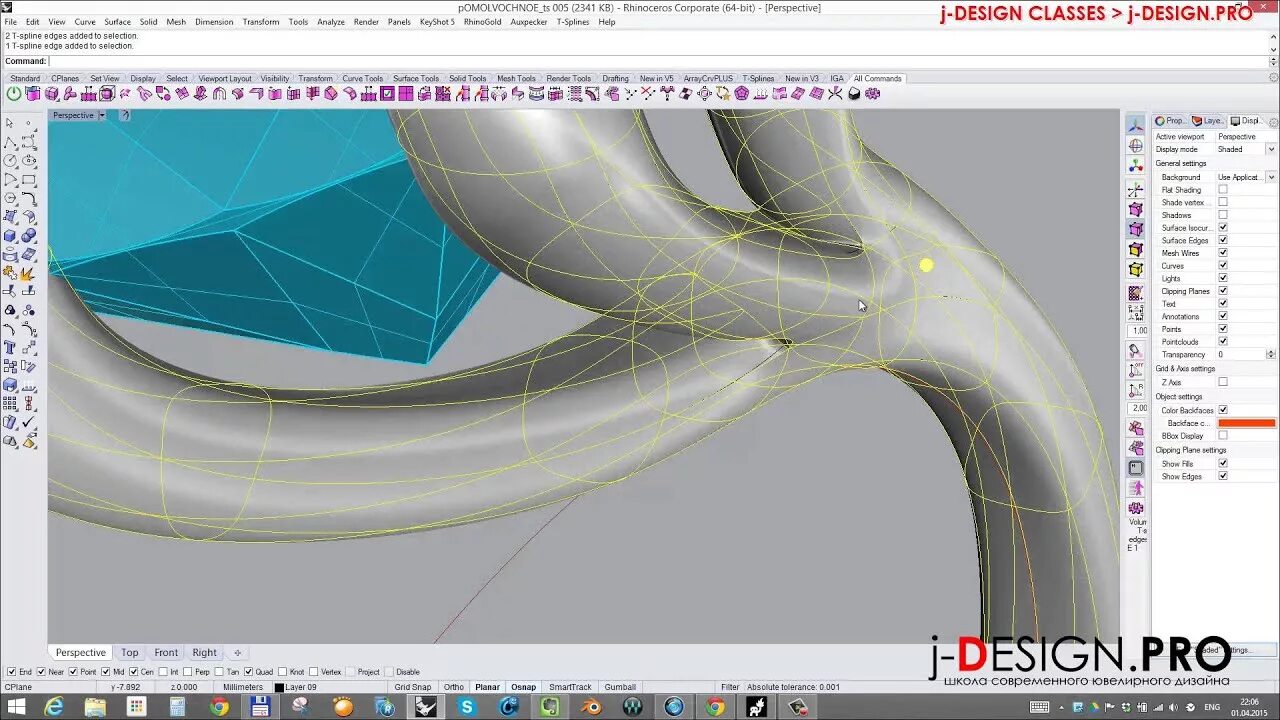Adjust the Transparency spinner arrows
The height and width of the screenshot is (720, 1280).
1271,354
